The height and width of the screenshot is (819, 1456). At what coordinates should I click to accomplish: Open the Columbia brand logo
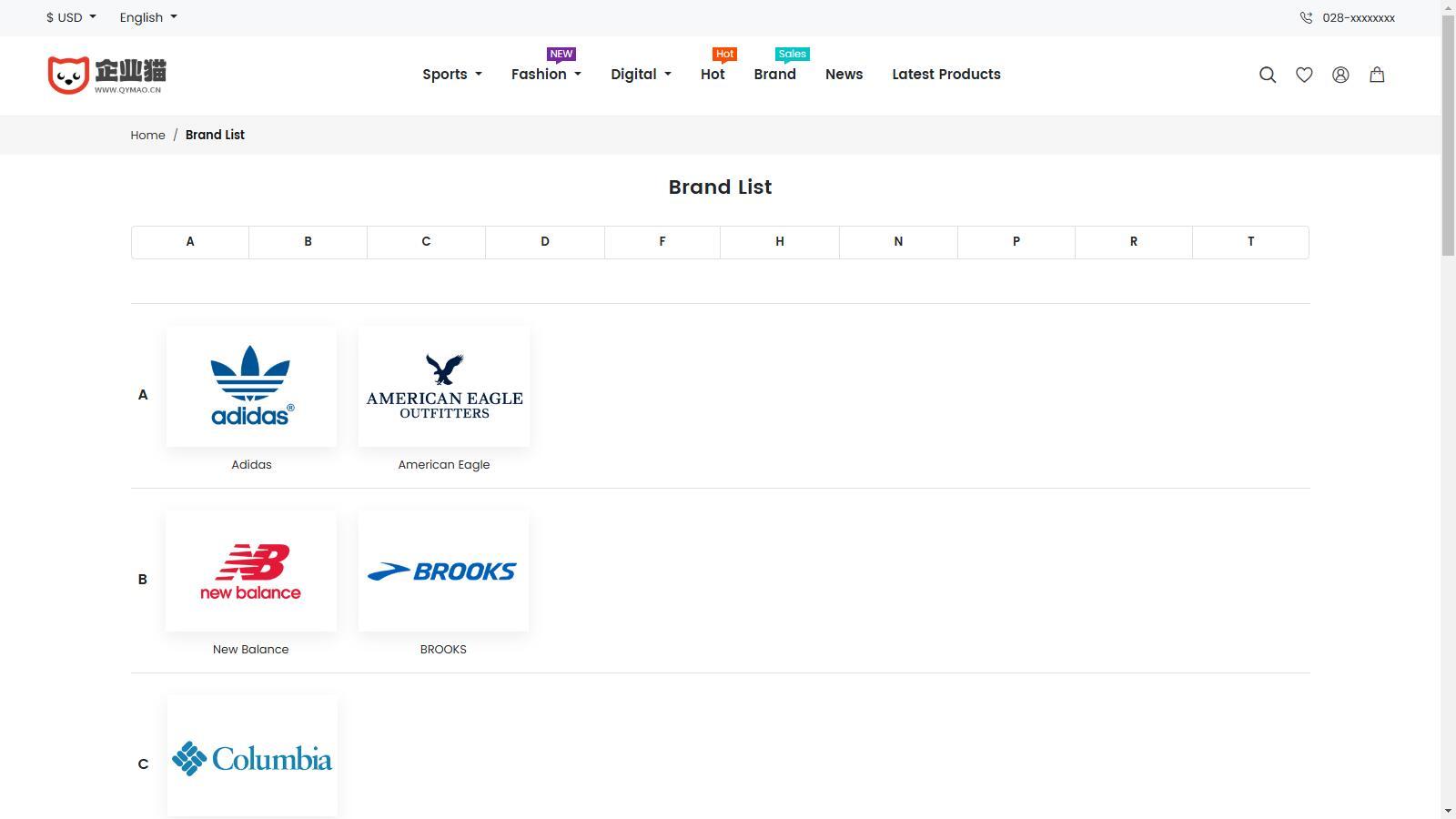pyautogui.click(x=252, y=756)
